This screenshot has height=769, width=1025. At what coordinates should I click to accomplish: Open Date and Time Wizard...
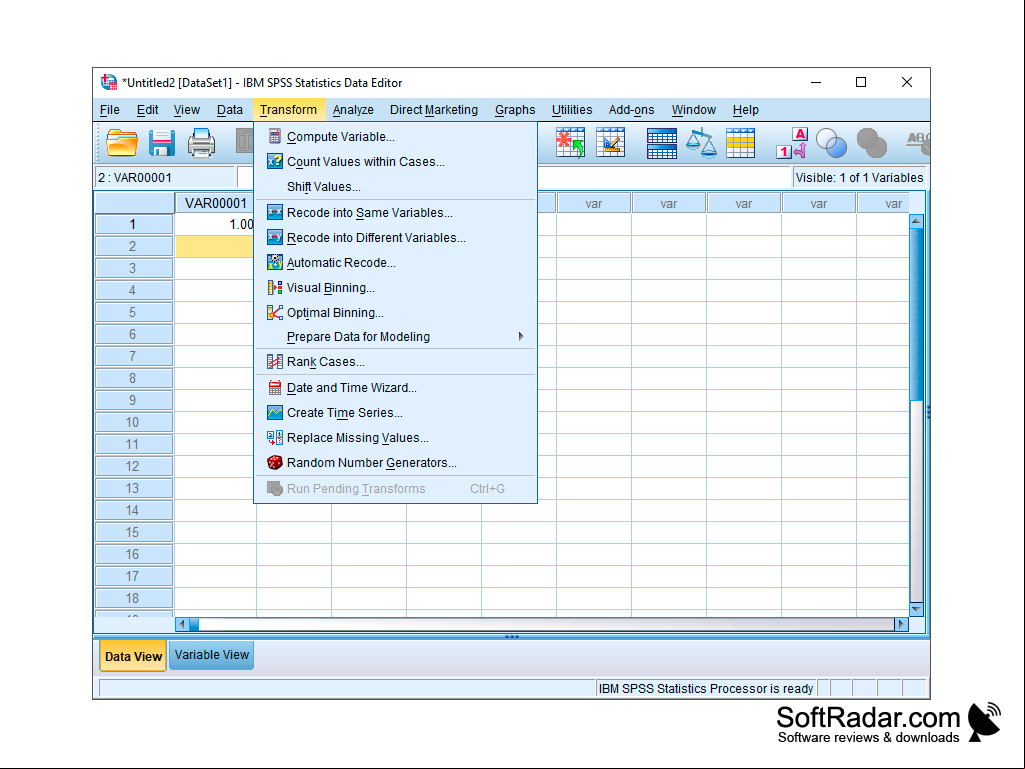coord(395,388)
